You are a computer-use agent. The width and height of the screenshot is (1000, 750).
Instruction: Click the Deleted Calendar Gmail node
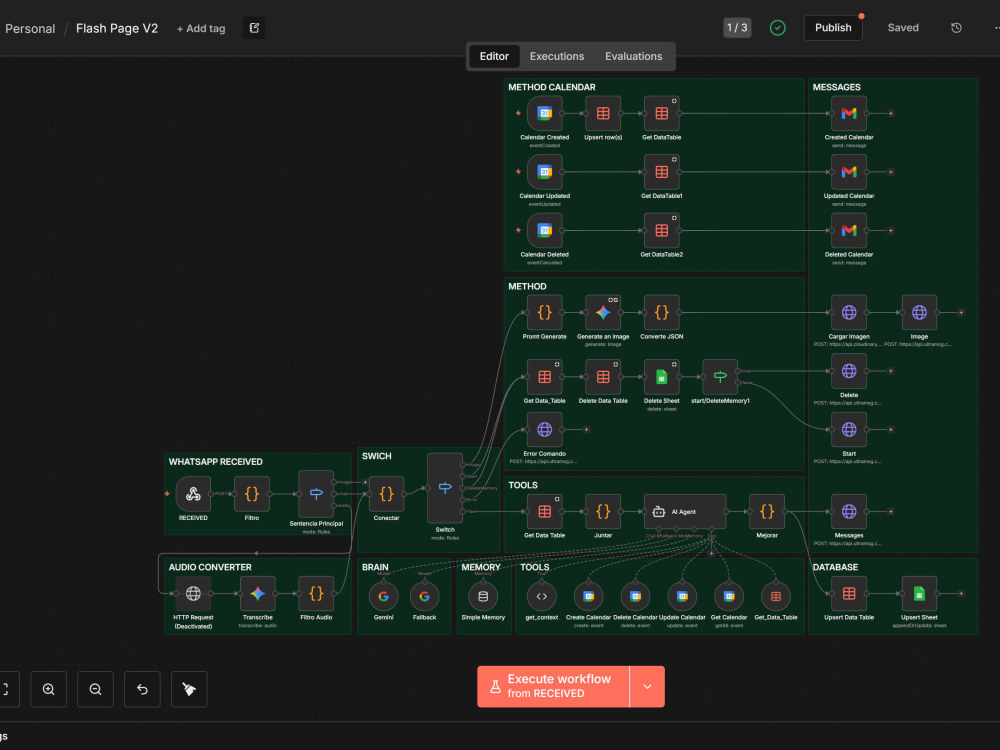coord(849,231)
